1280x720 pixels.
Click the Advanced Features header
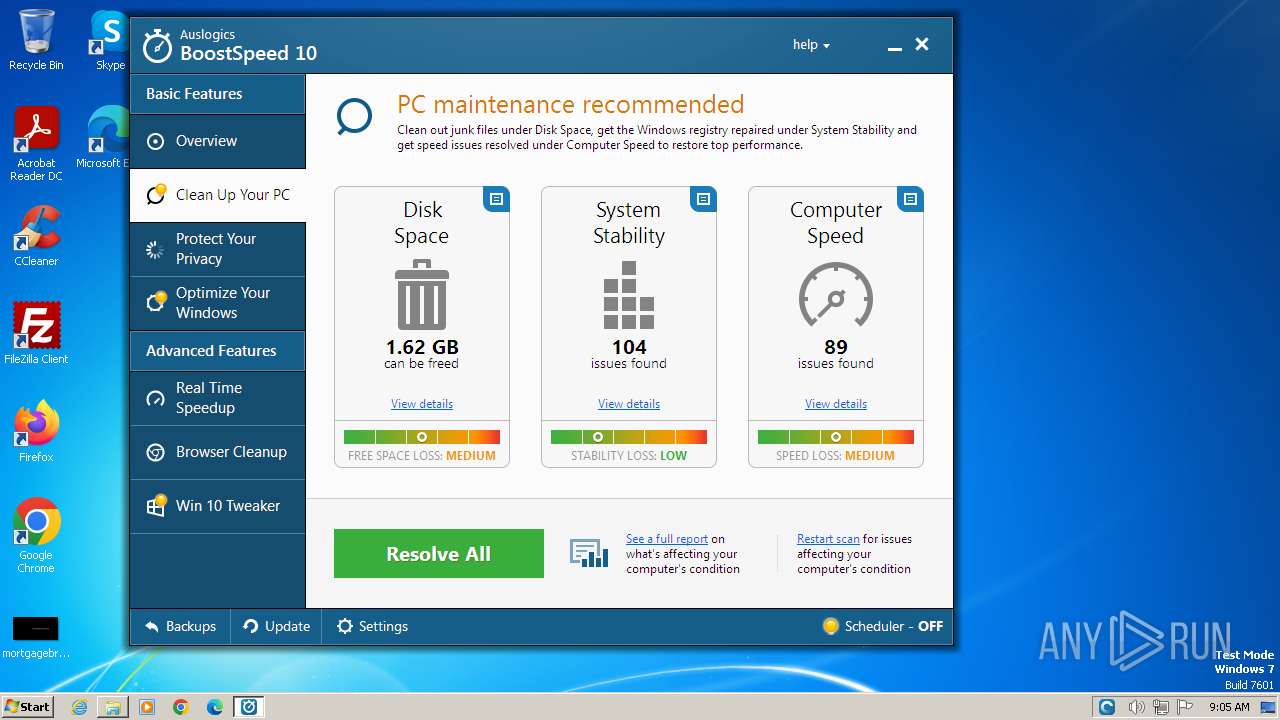(x=217, y=351)
